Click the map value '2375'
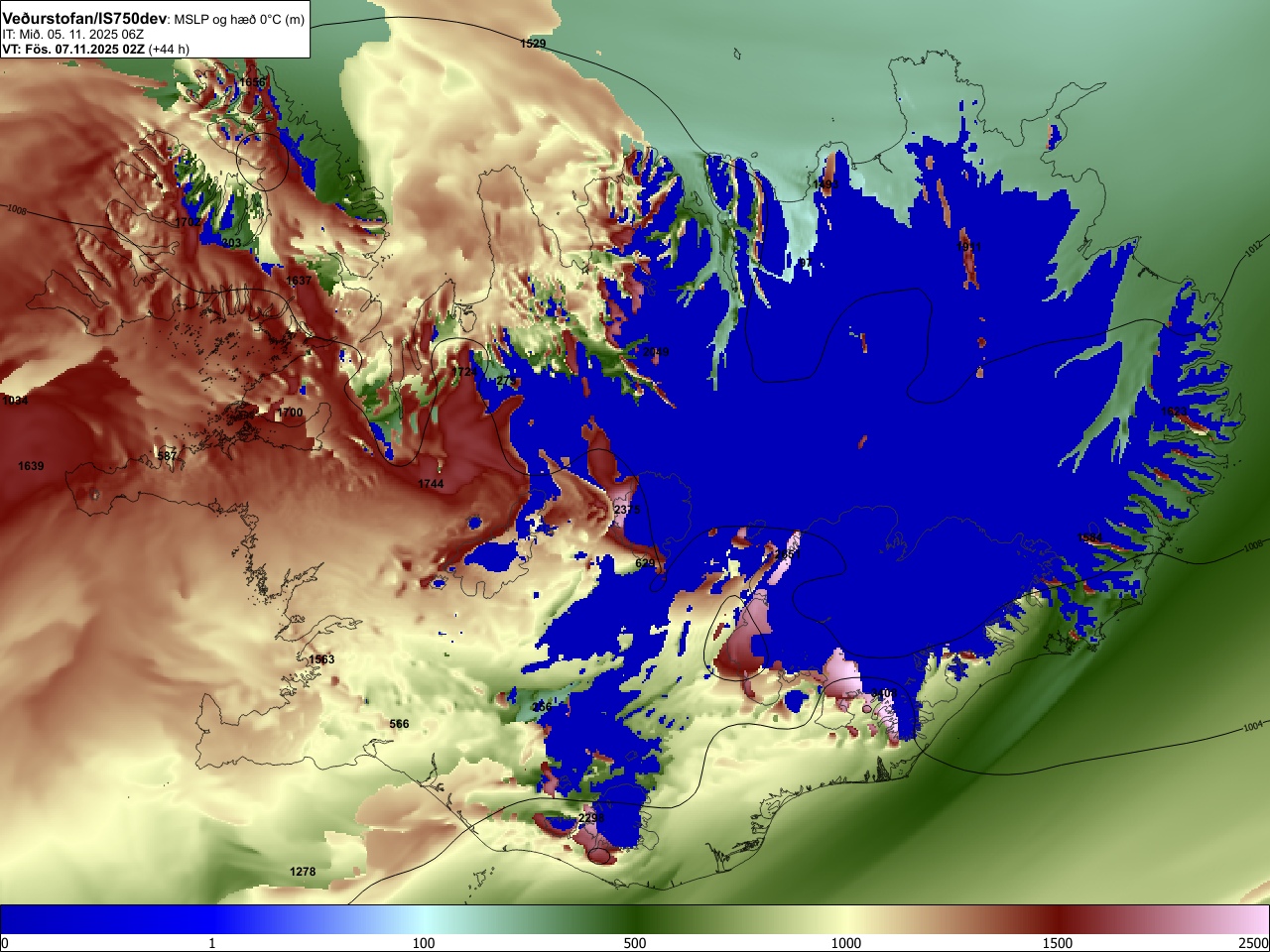Viewport: 1270px width, 952px height. (x=627, y=510)
